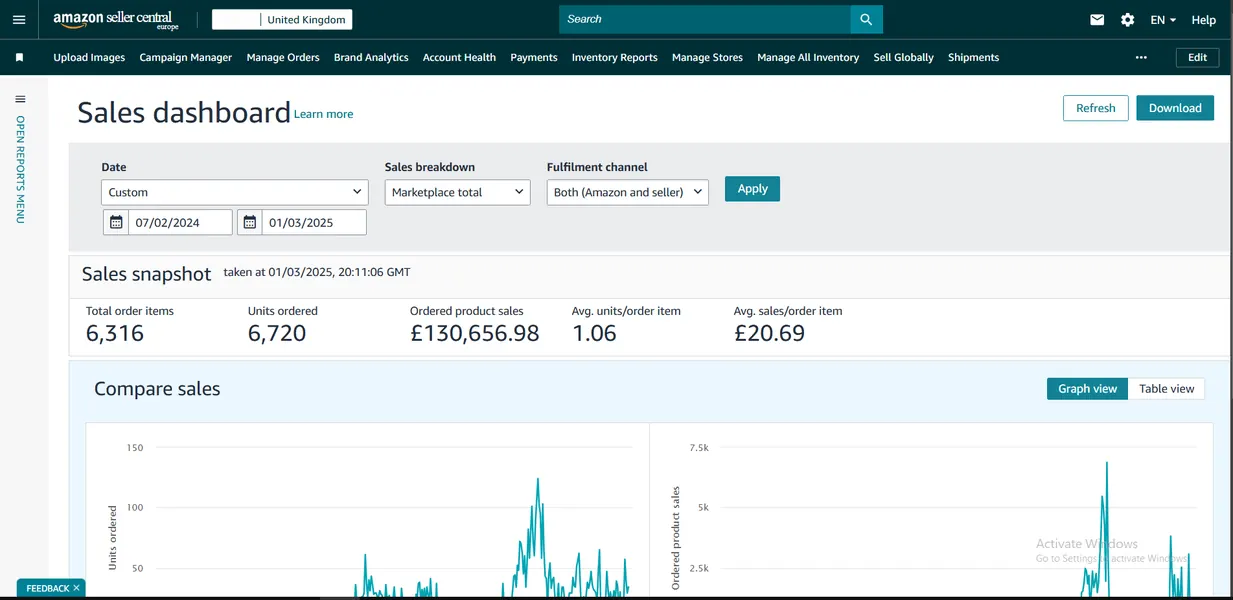This screenshot has height=600, width=1233.
Task: Open the Fulfilment channel dropdown
Action: pyautogui.click(x=628, y=192)
